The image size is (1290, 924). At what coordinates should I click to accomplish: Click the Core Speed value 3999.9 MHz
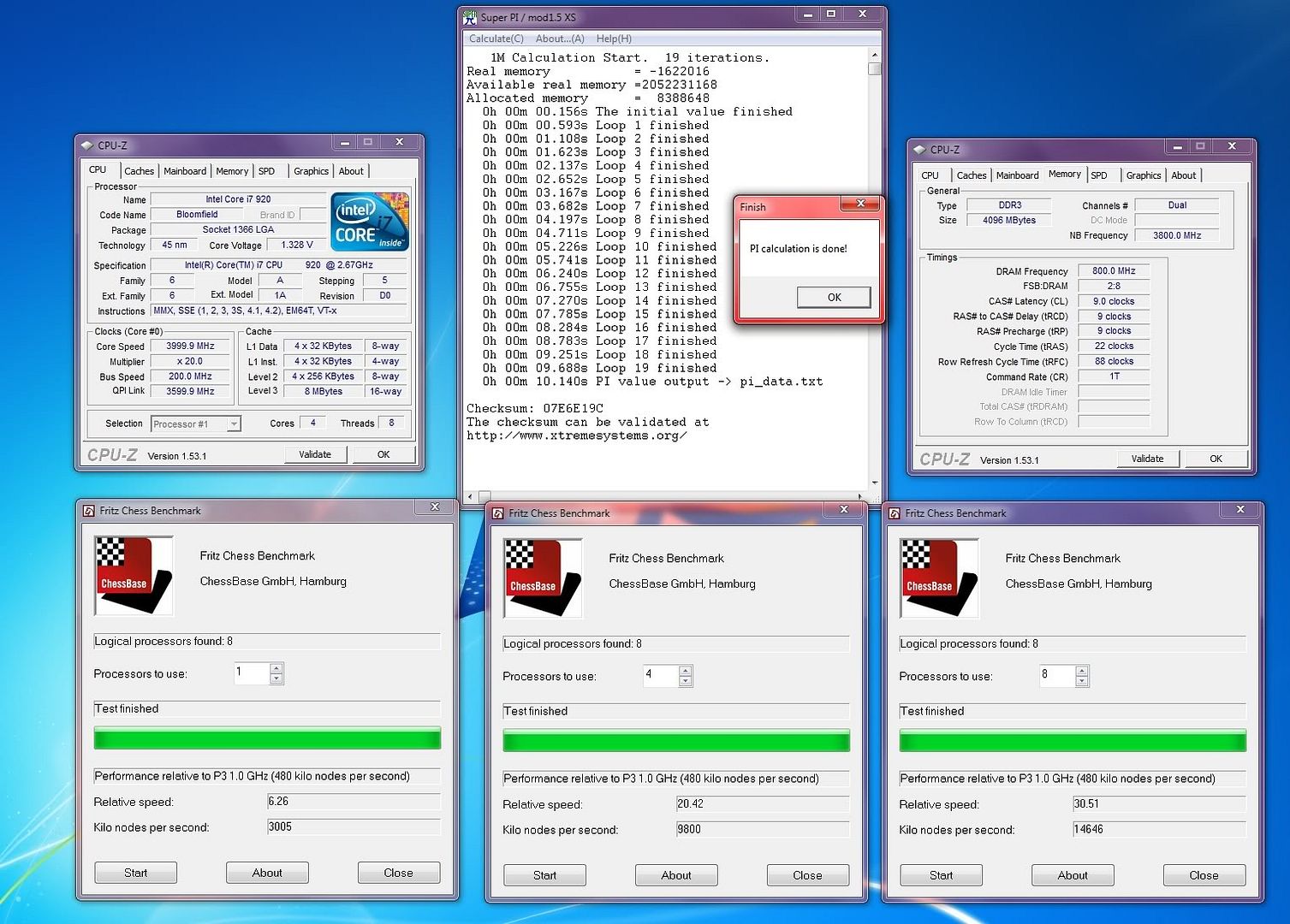coord(190,346)
